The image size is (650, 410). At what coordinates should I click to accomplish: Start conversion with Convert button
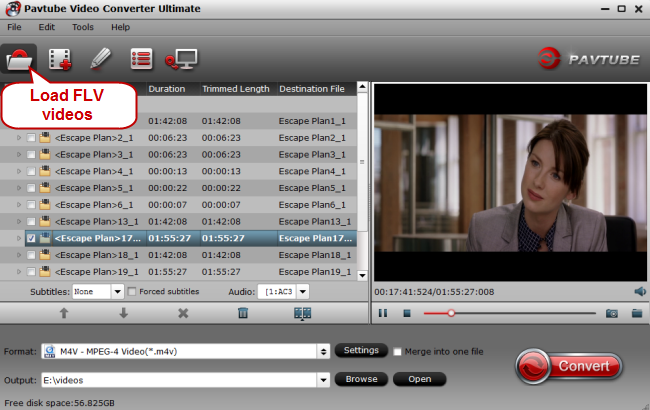[569, 366]
